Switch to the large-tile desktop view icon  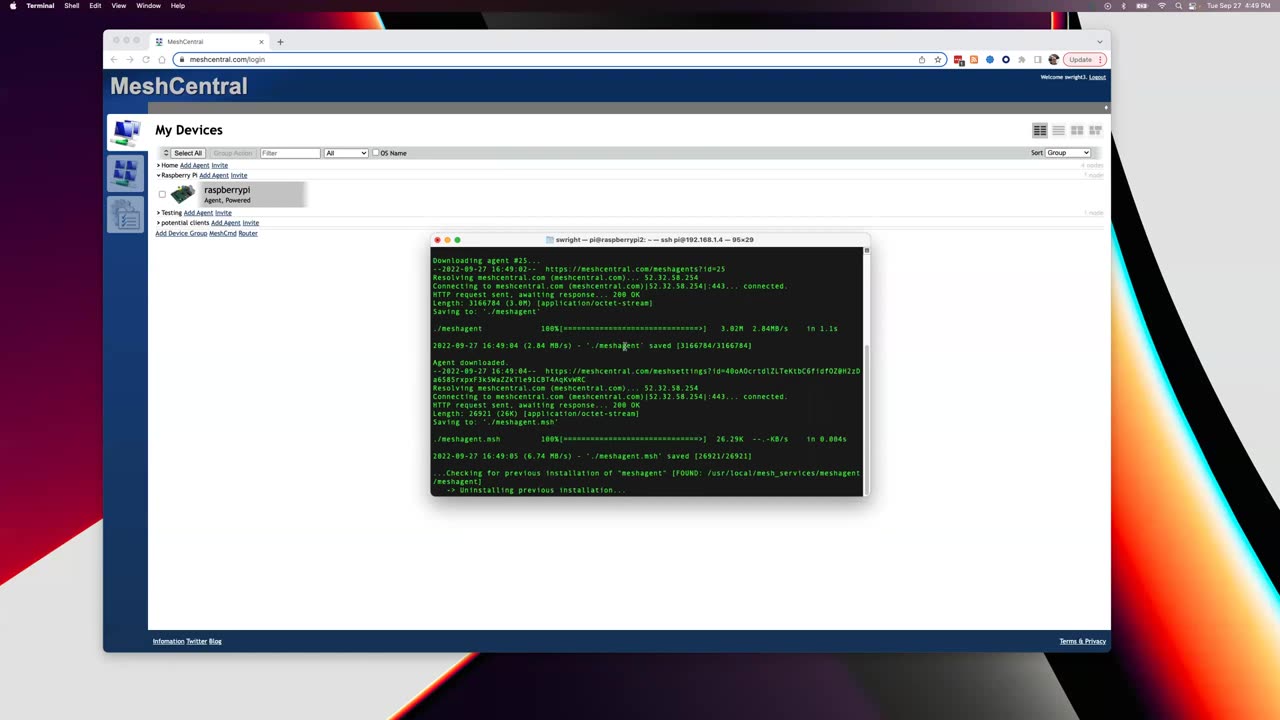point(1077,130)
